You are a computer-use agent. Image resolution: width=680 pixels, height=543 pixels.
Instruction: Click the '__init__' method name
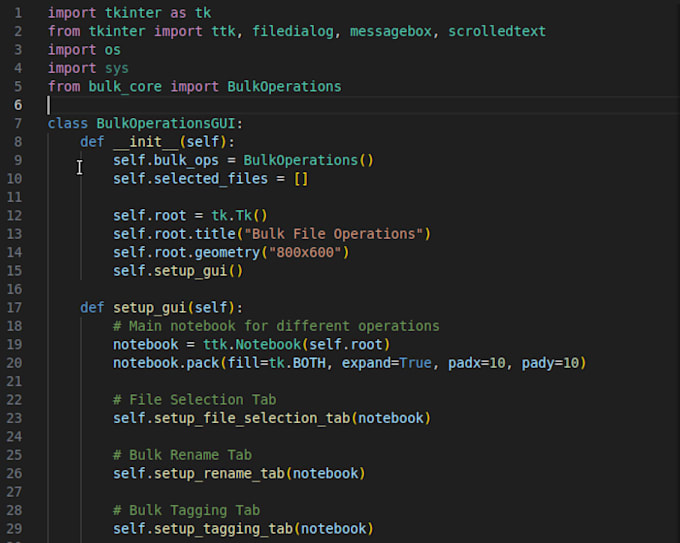coord(145,142)
